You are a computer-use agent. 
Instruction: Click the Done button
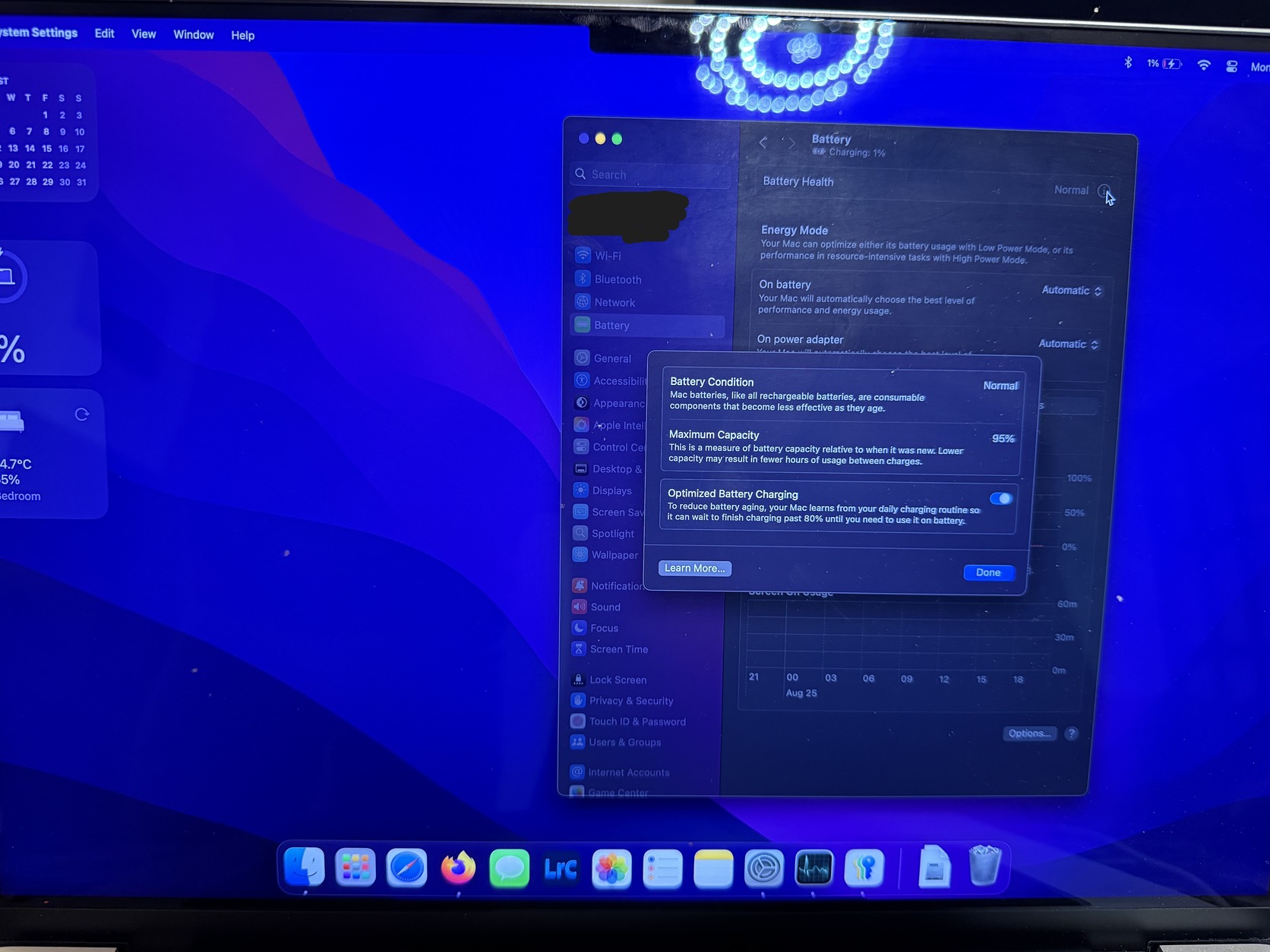pyautogui.click(x=988, y=572)
